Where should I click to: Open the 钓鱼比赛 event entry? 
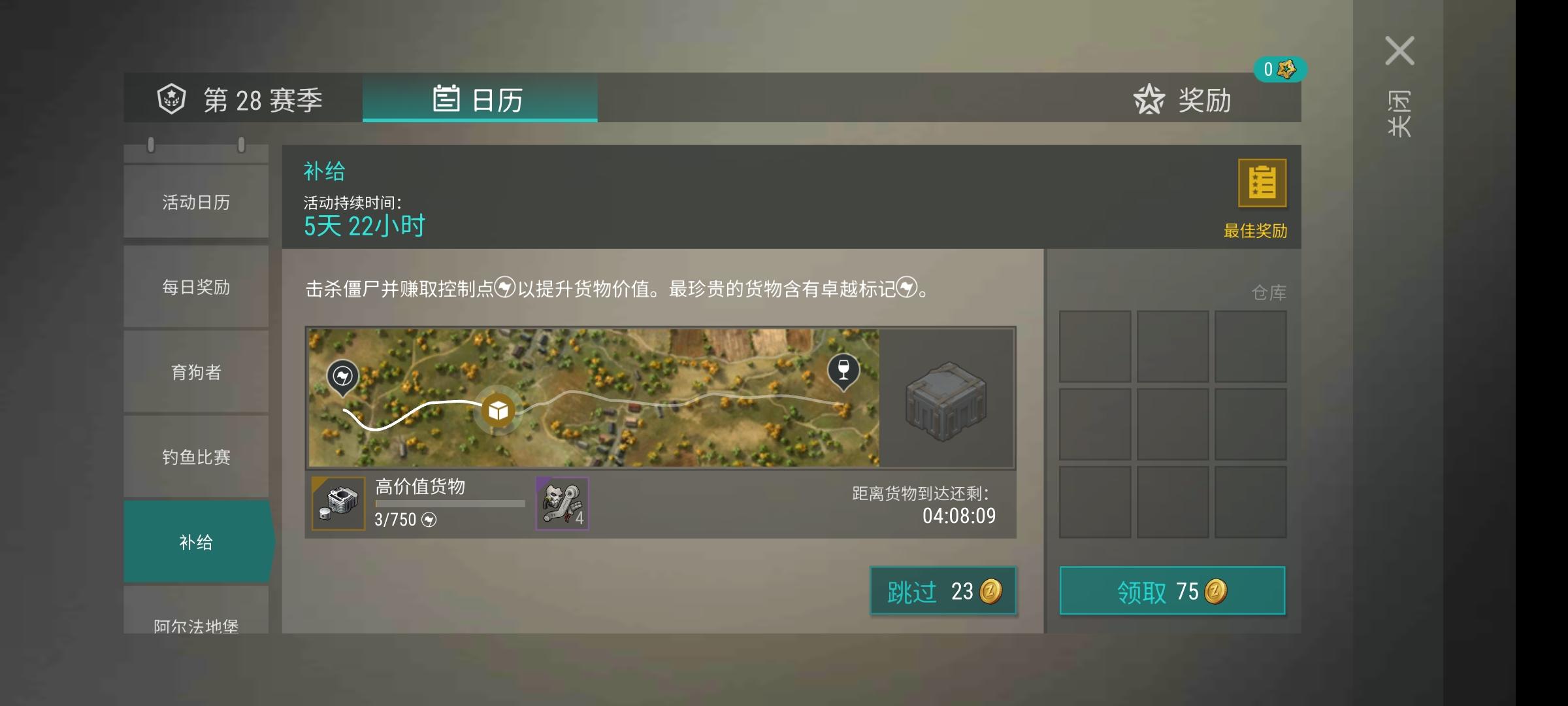196,457
